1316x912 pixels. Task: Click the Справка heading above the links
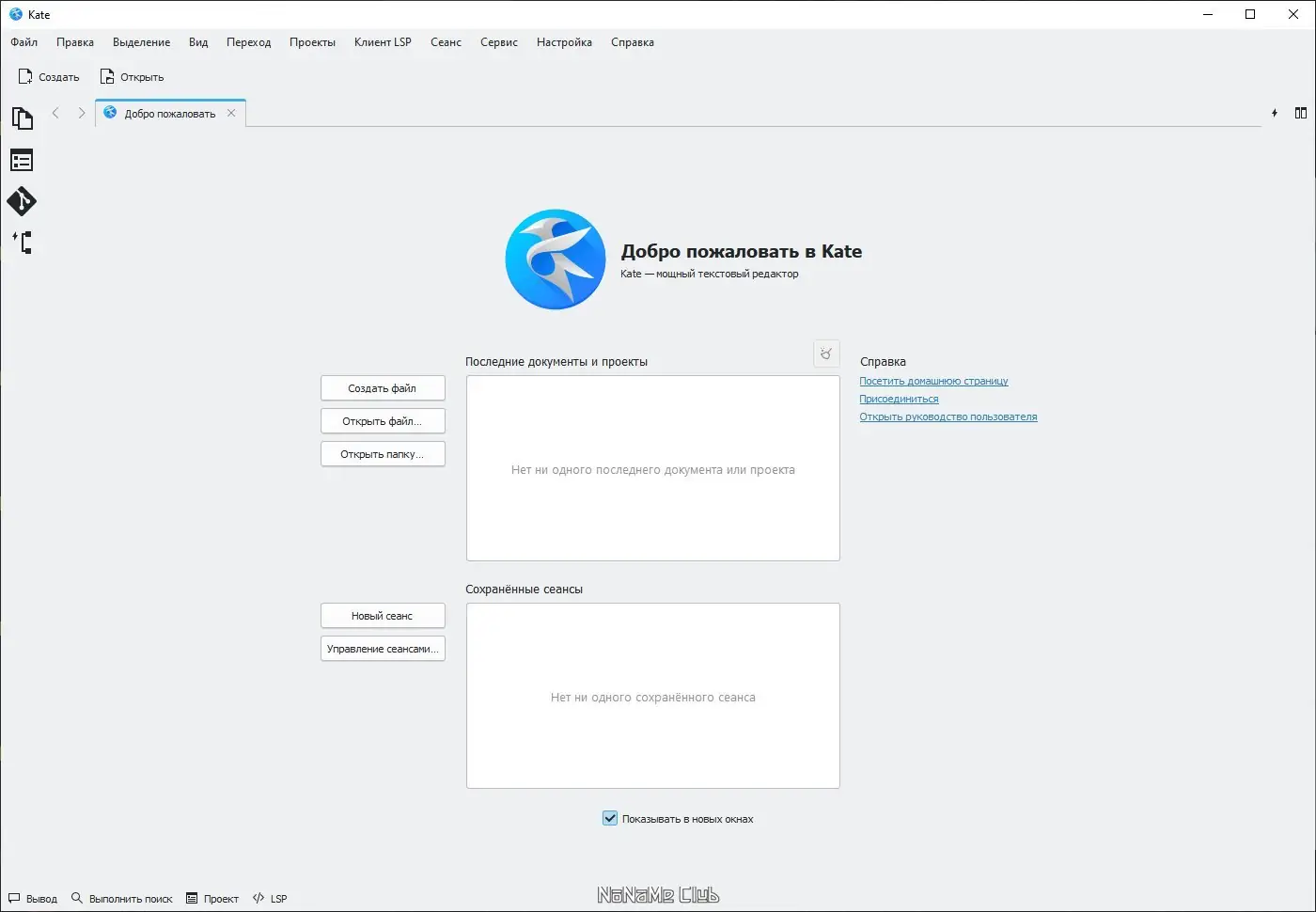883,362
